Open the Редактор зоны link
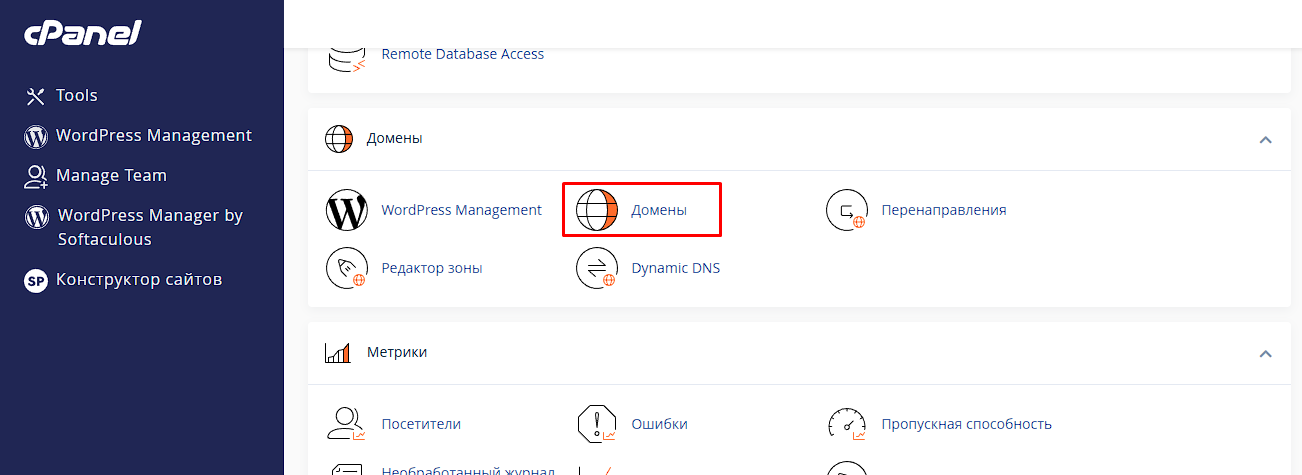1302x475 pixels. 432,269
